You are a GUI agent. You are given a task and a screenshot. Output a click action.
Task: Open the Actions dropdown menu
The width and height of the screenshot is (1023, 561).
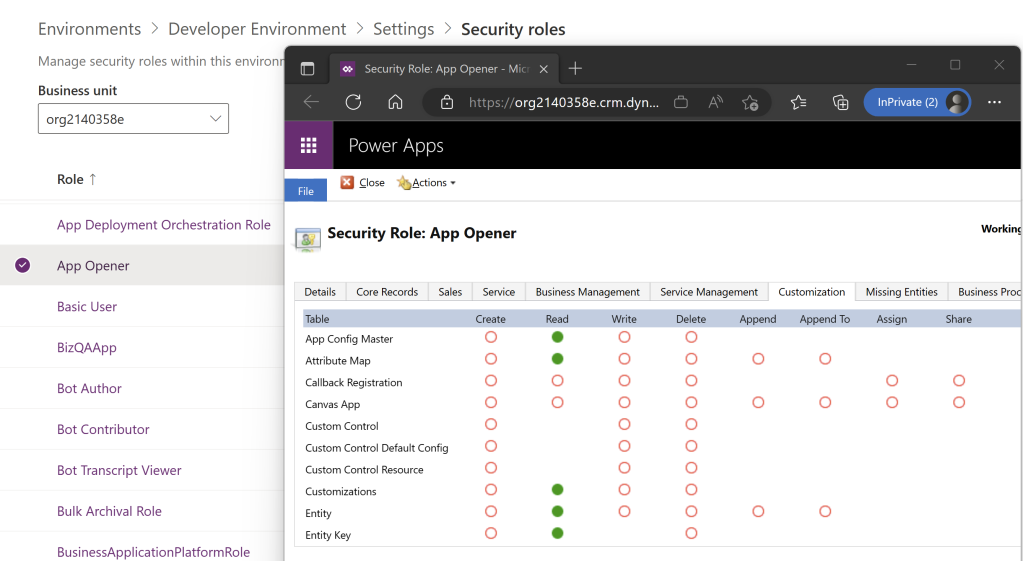pos(427,183)
